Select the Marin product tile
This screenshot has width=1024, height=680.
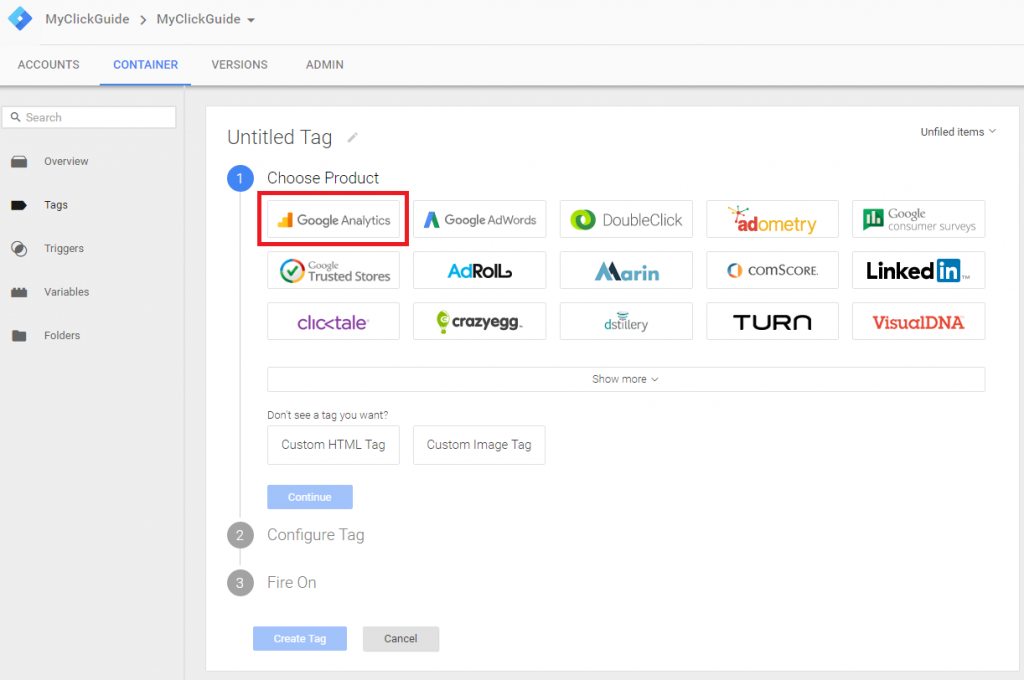tap(626, 270)
